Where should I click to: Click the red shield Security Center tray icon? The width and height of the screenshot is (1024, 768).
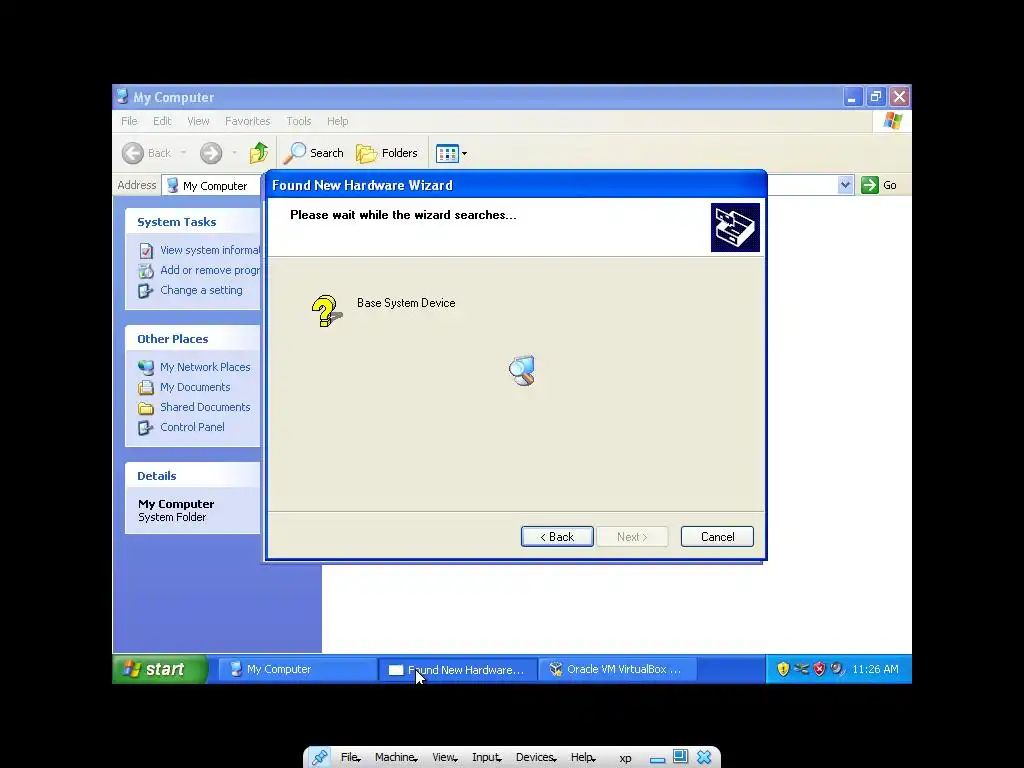(819, 669)
